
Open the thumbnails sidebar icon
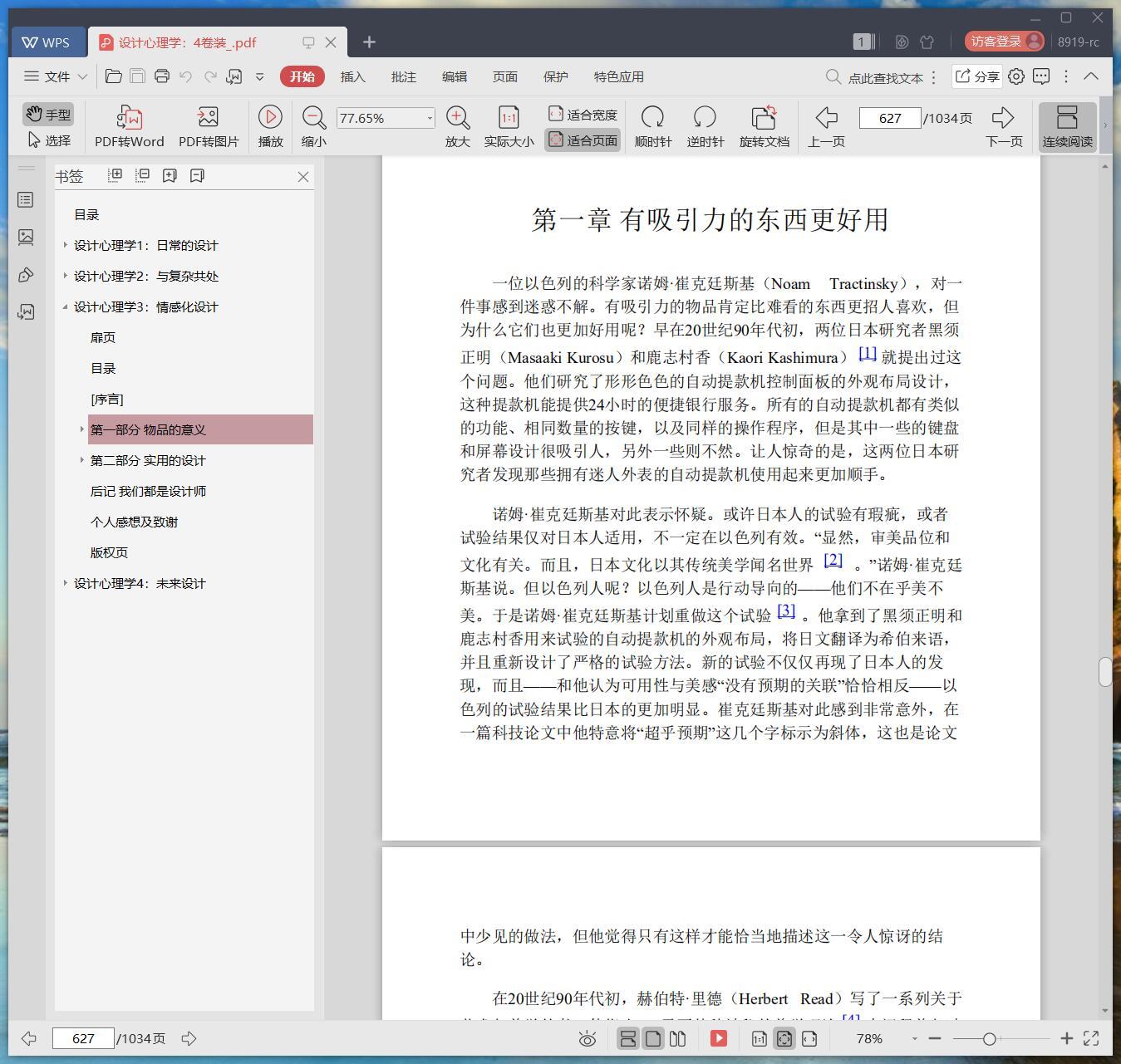coord(26,238)
